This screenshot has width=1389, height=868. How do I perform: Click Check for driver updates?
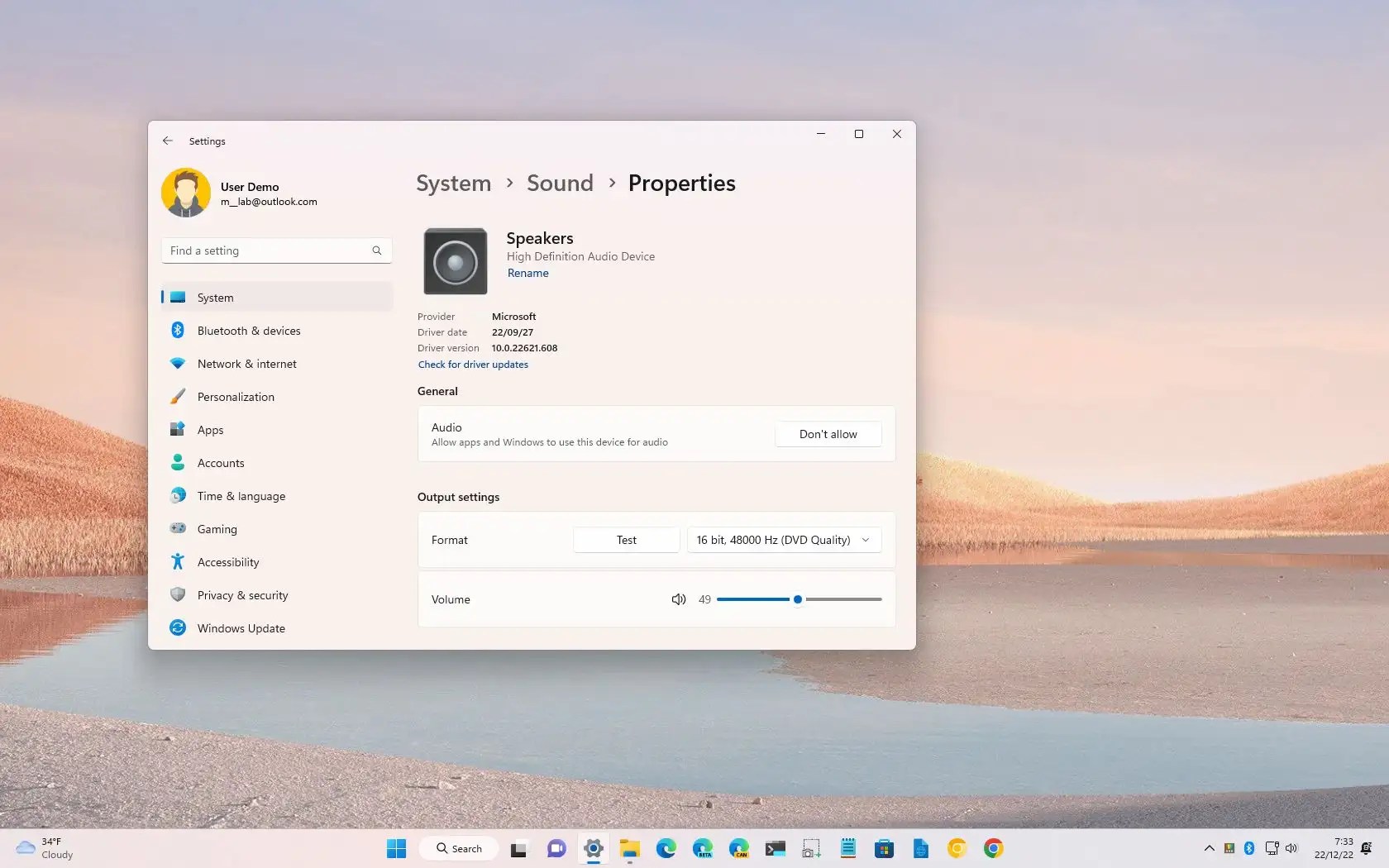[473, 364]
